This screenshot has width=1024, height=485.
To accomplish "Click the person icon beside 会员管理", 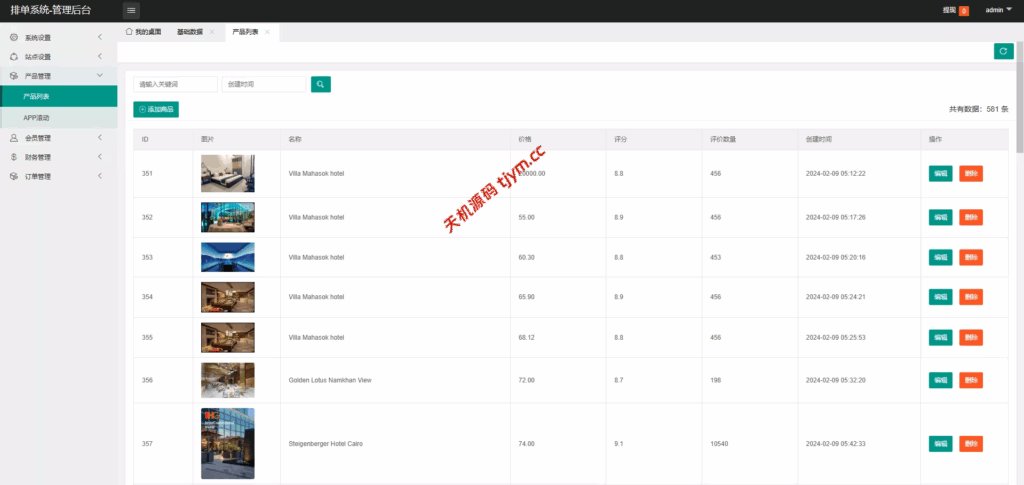I will click(x=13, y=138).
